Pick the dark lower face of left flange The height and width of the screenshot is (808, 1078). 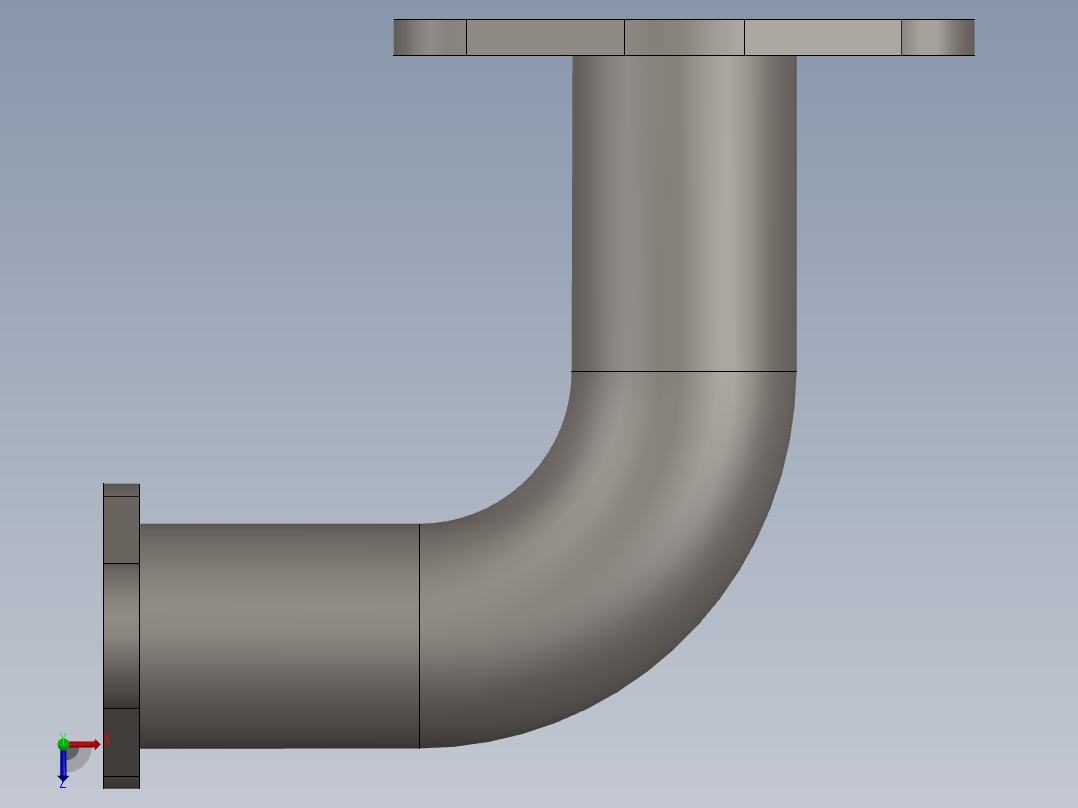coord(122,743)
